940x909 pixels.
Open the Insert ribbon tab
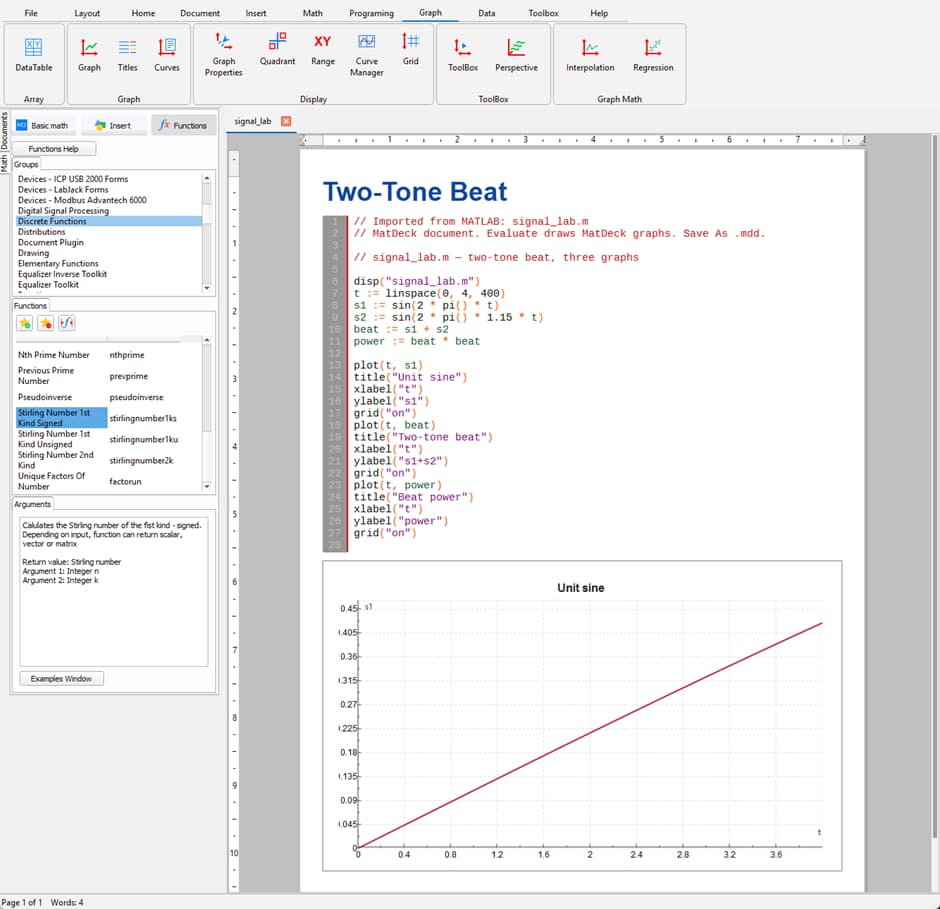click(x=255, y=13)
